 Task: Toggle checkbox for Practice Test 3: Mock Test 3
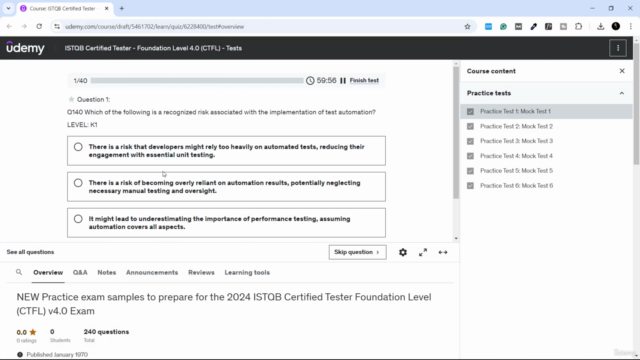click(470, 141)
